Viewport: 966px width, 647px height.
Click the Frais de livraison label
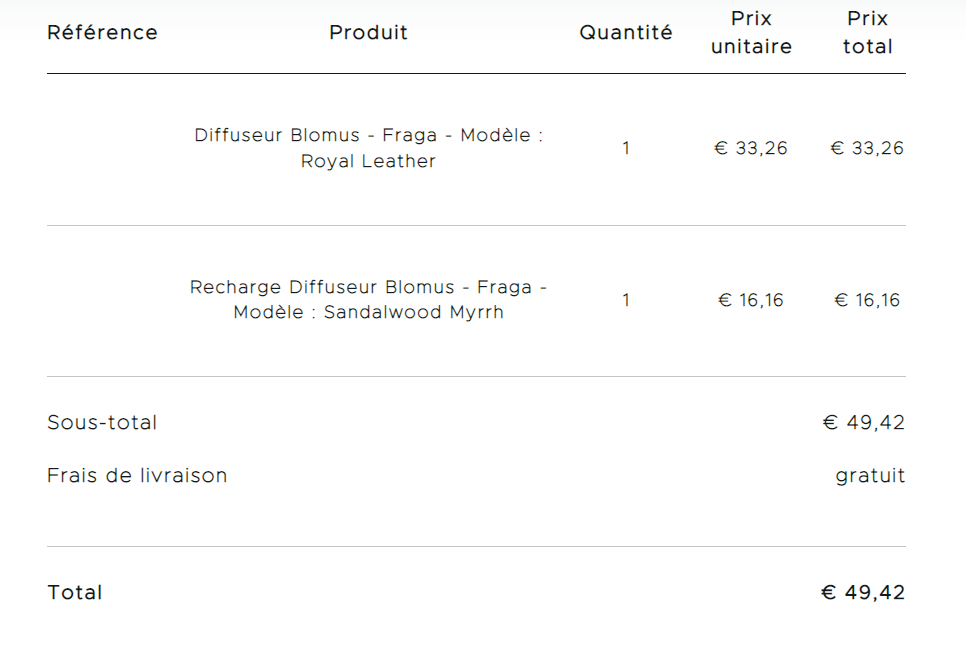[137, 476]
